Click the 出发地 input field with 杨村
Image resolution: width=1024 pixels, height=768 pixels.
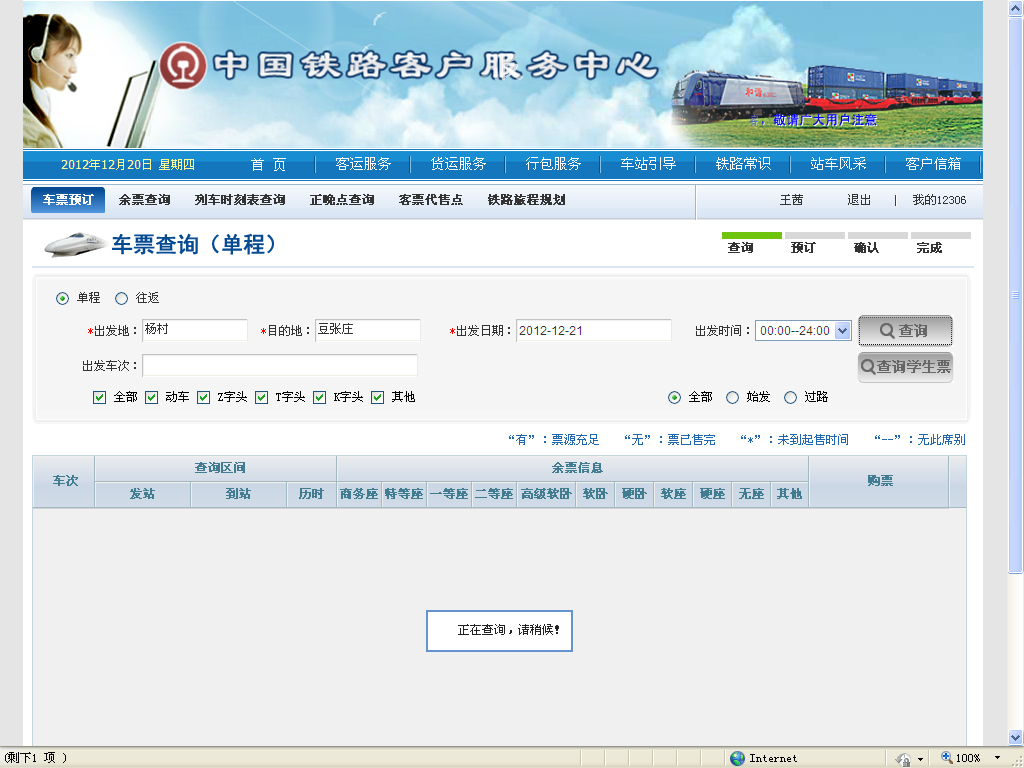click(195, 330)
